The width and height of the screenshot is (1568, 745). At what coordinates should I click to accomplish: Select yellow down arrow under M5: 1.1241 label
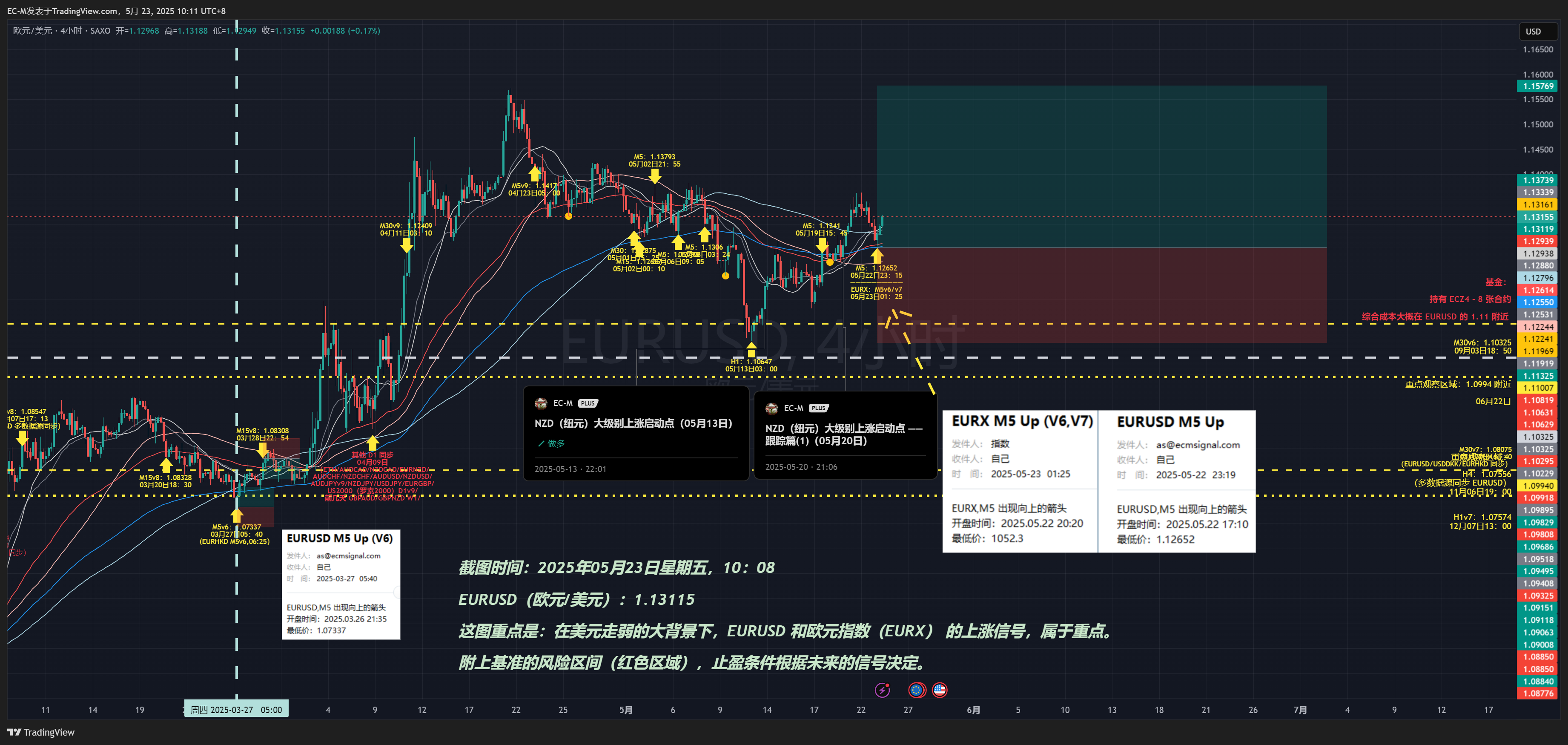pos(823,245)
